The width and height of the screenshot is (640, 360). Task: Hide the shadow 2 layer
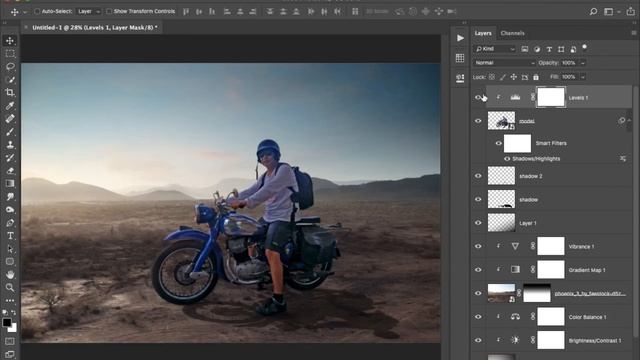(478, 176)
